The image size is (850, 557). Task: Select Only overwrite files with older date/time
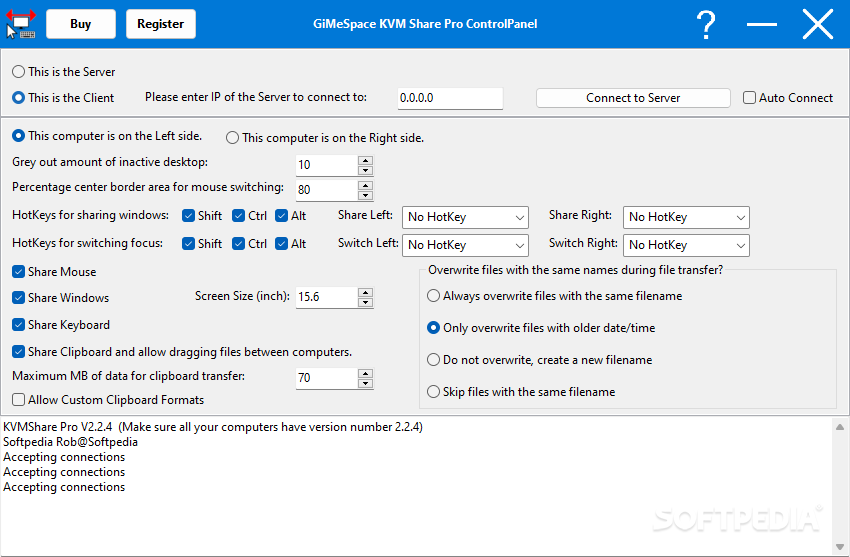coord(541,328)
